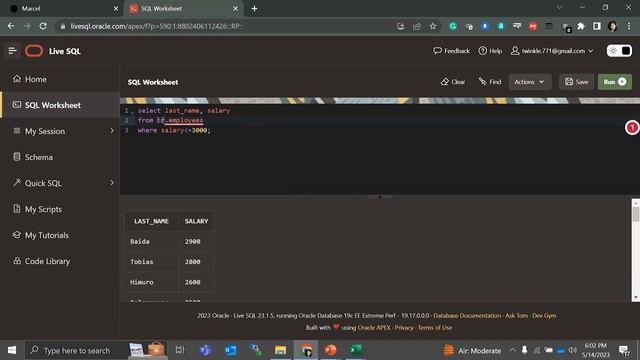Click the red error count badge
The height and width of the screenshot is (360, 640).
(632, 128)
